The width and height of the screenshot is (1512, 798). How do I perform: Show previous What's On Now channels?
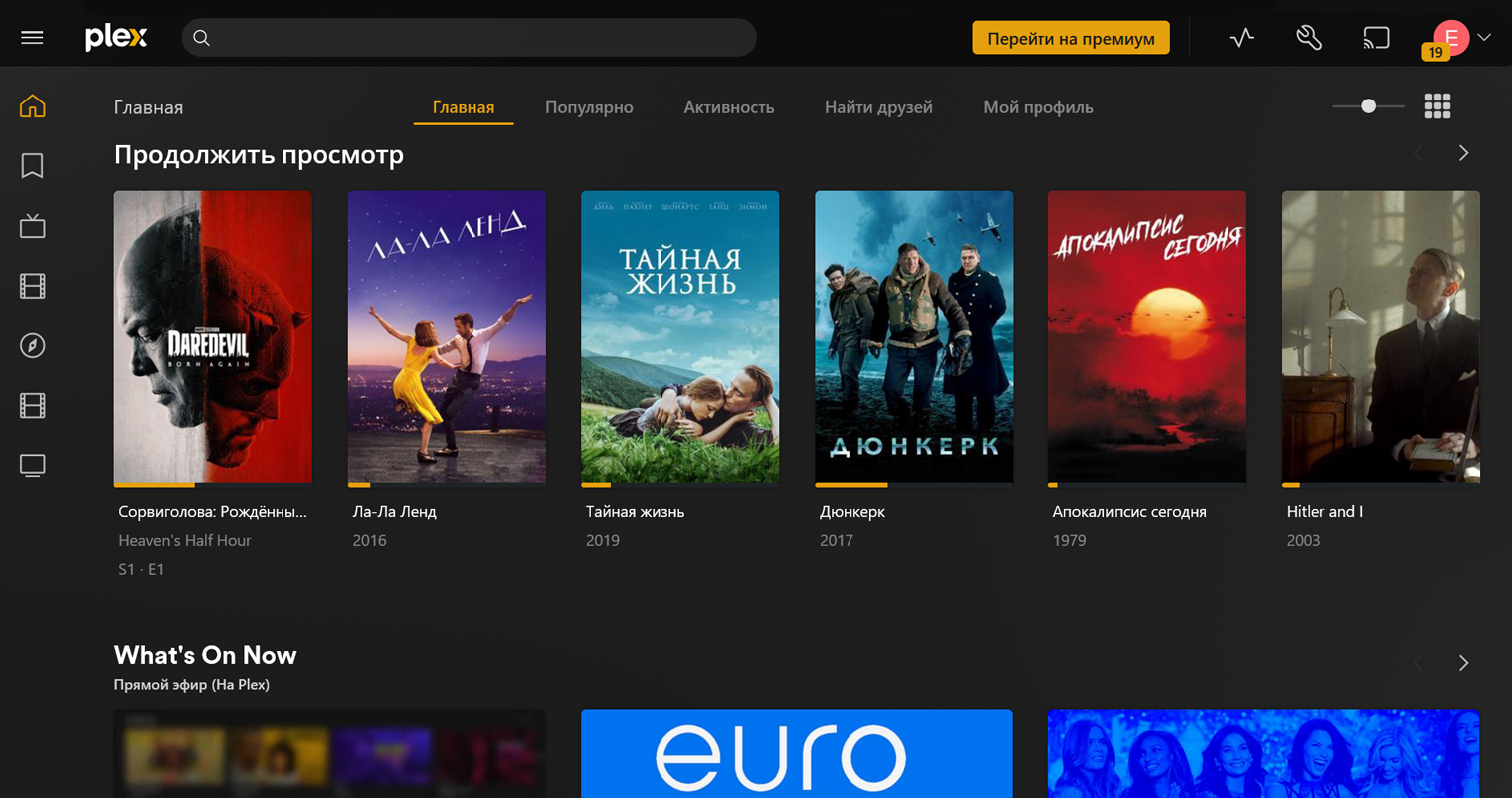[x=1419, y=663]
